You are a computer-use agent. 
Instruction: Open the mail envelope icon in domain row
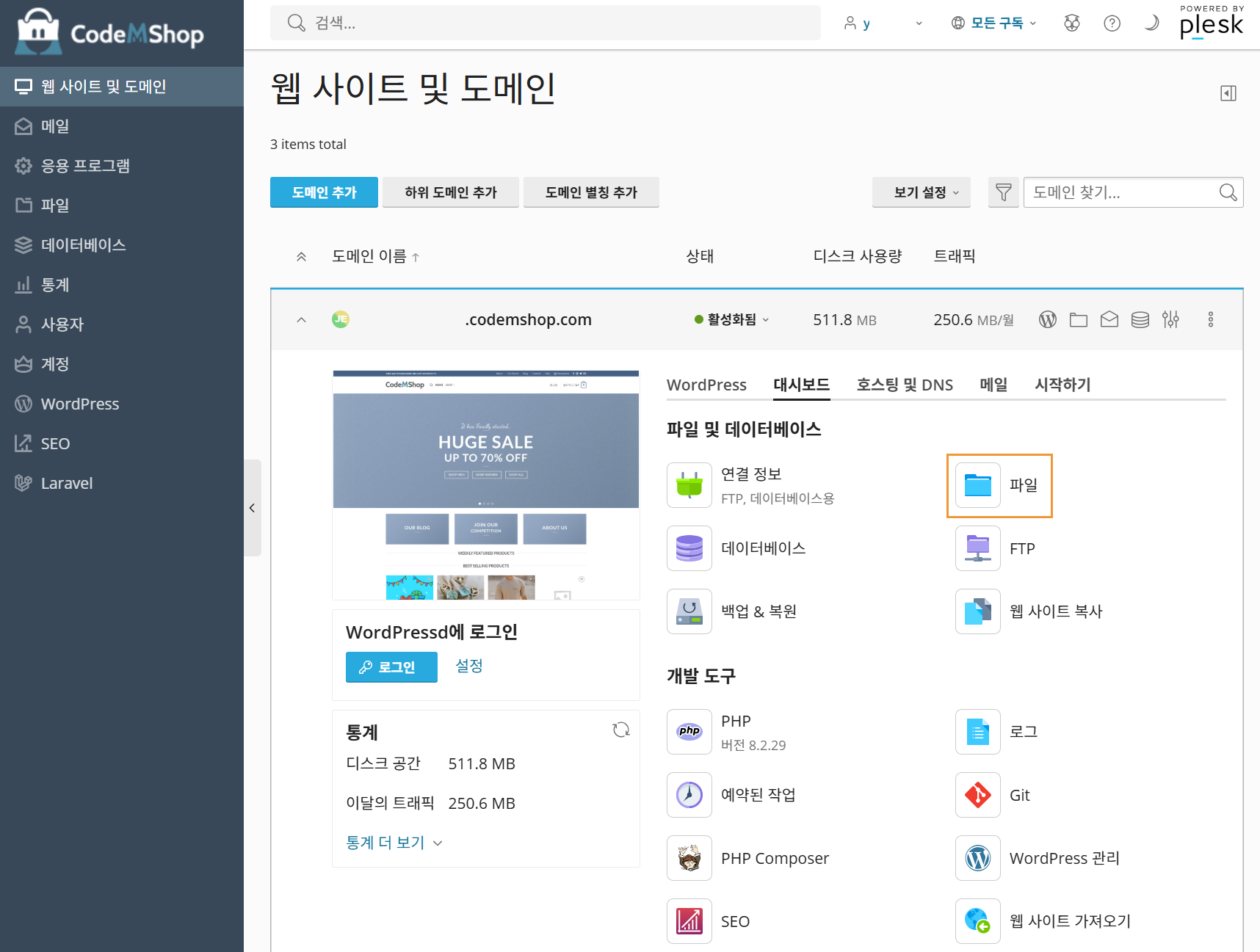[1109, 319]
